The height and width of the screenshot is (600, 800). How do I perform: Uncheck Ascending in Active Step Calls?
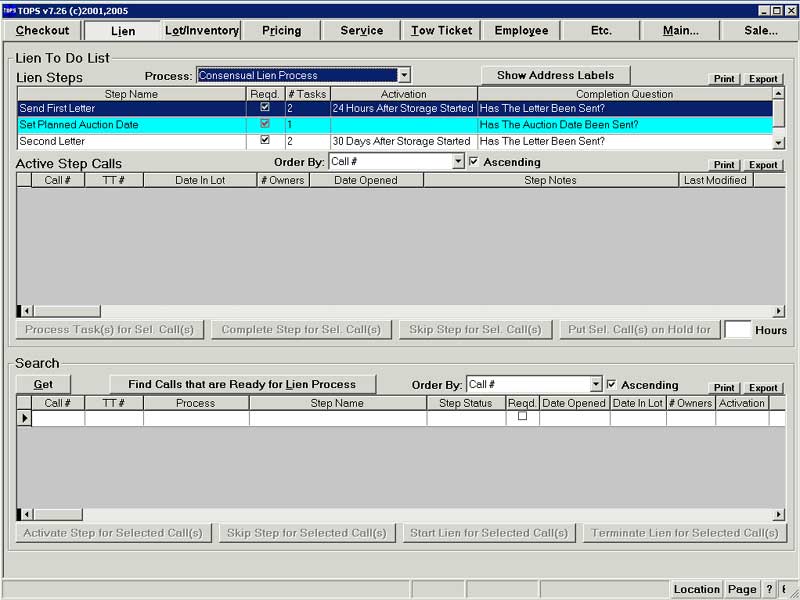click(474, 162)
